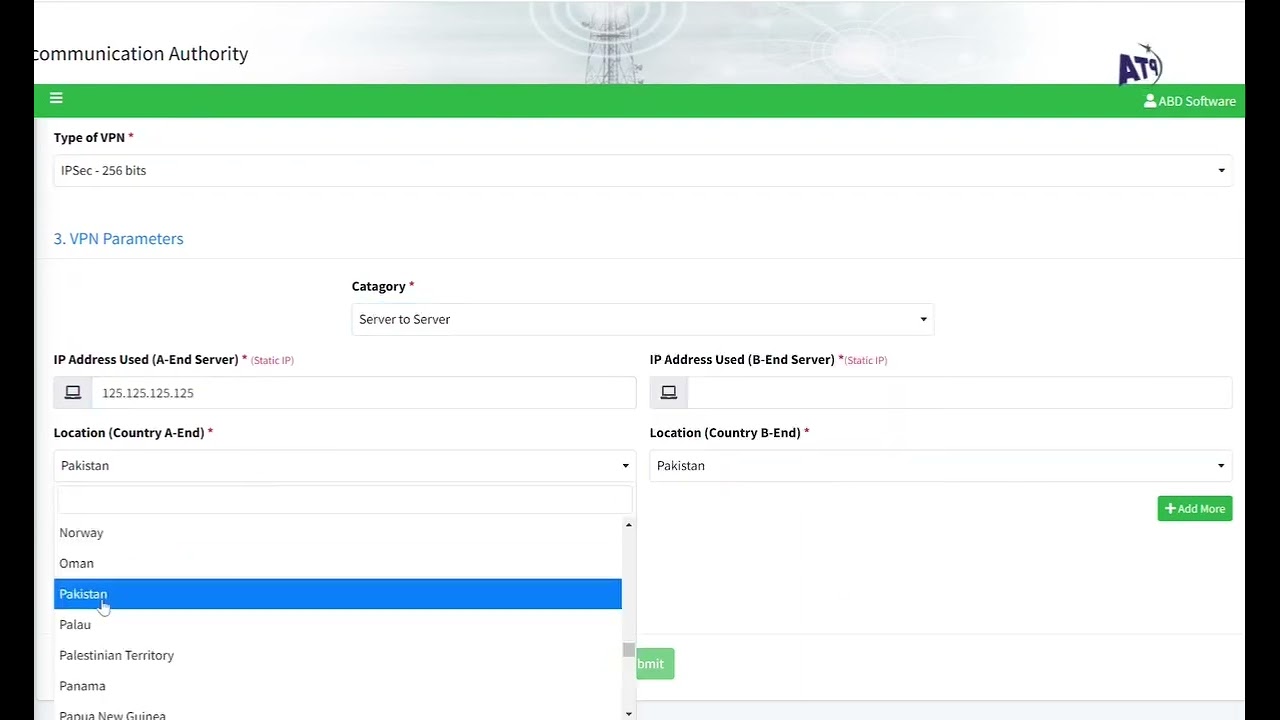Click the country search box in dropdown
This screenshot has height=720, width=1280.
click(345, 500)
